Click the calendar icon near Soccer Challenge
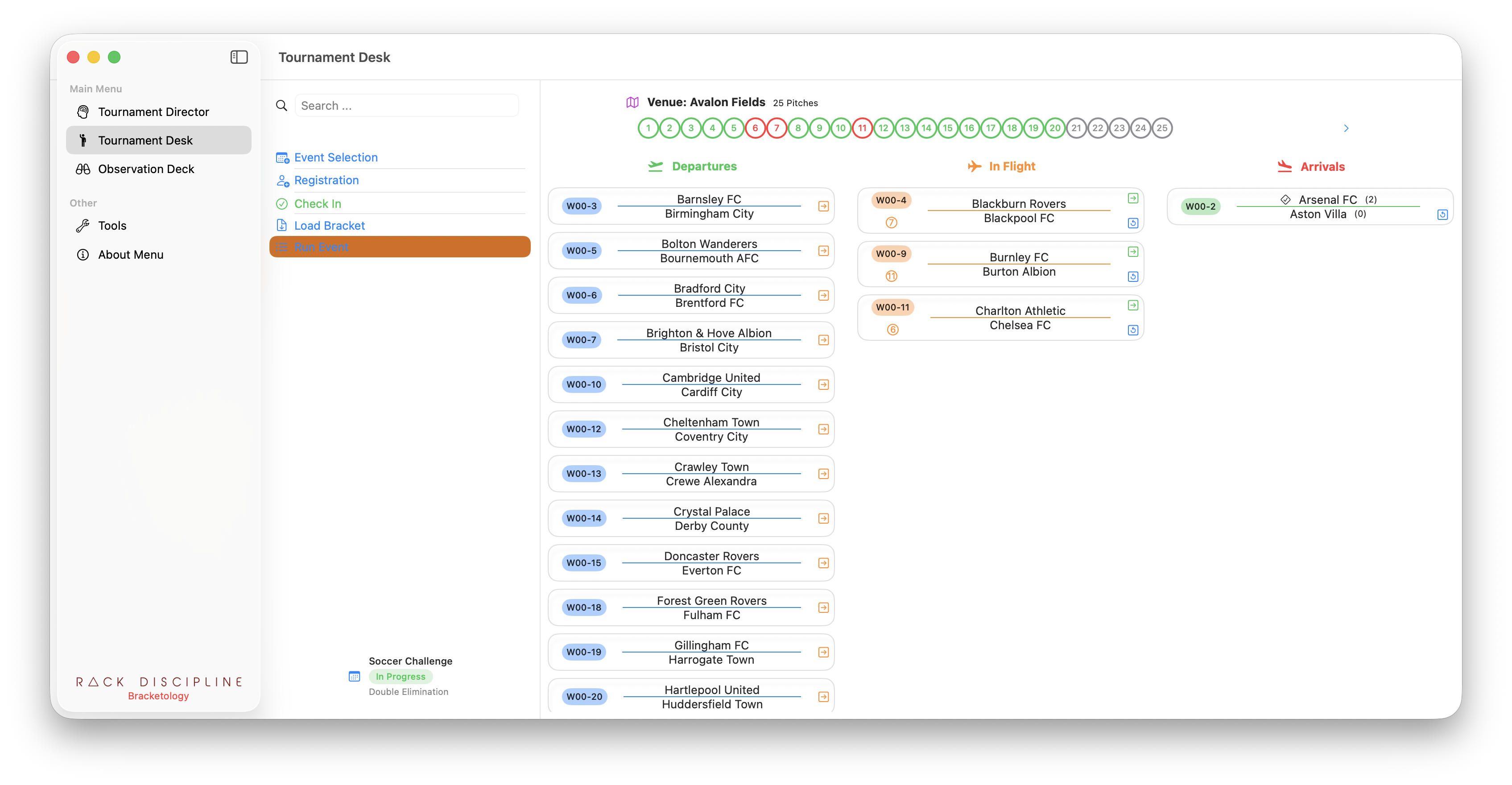 pos(354,676)
